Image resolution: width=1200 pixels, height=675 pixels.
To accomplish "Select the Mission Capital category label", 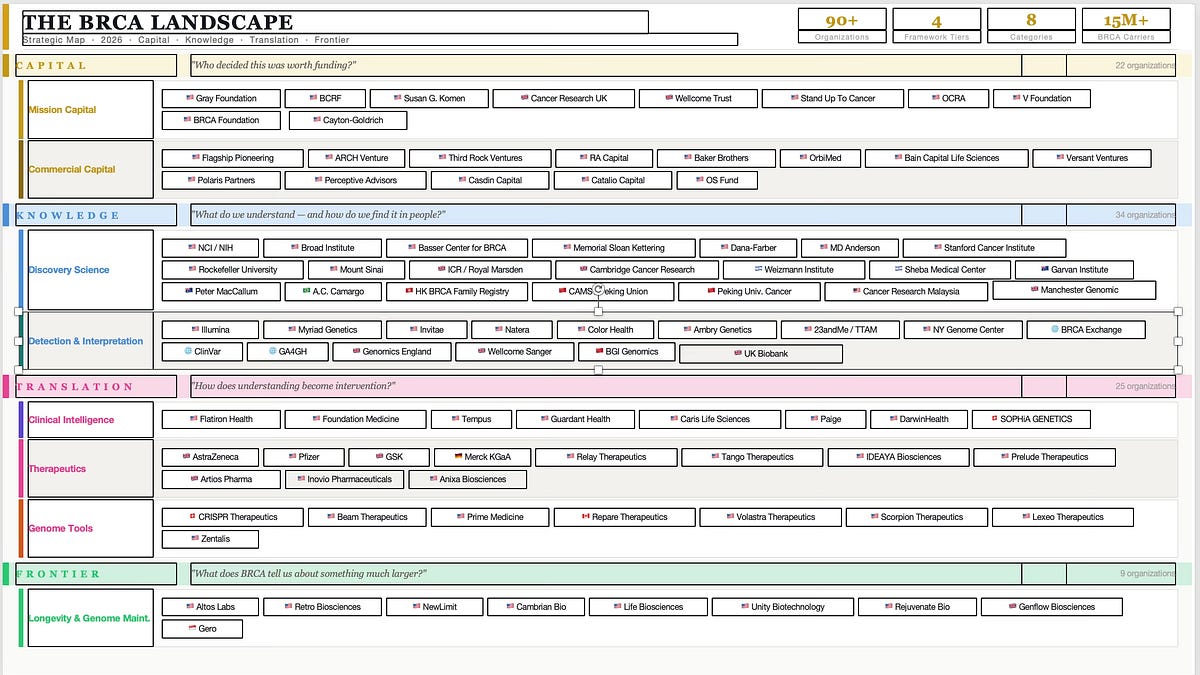I will (x=90, y=110).
